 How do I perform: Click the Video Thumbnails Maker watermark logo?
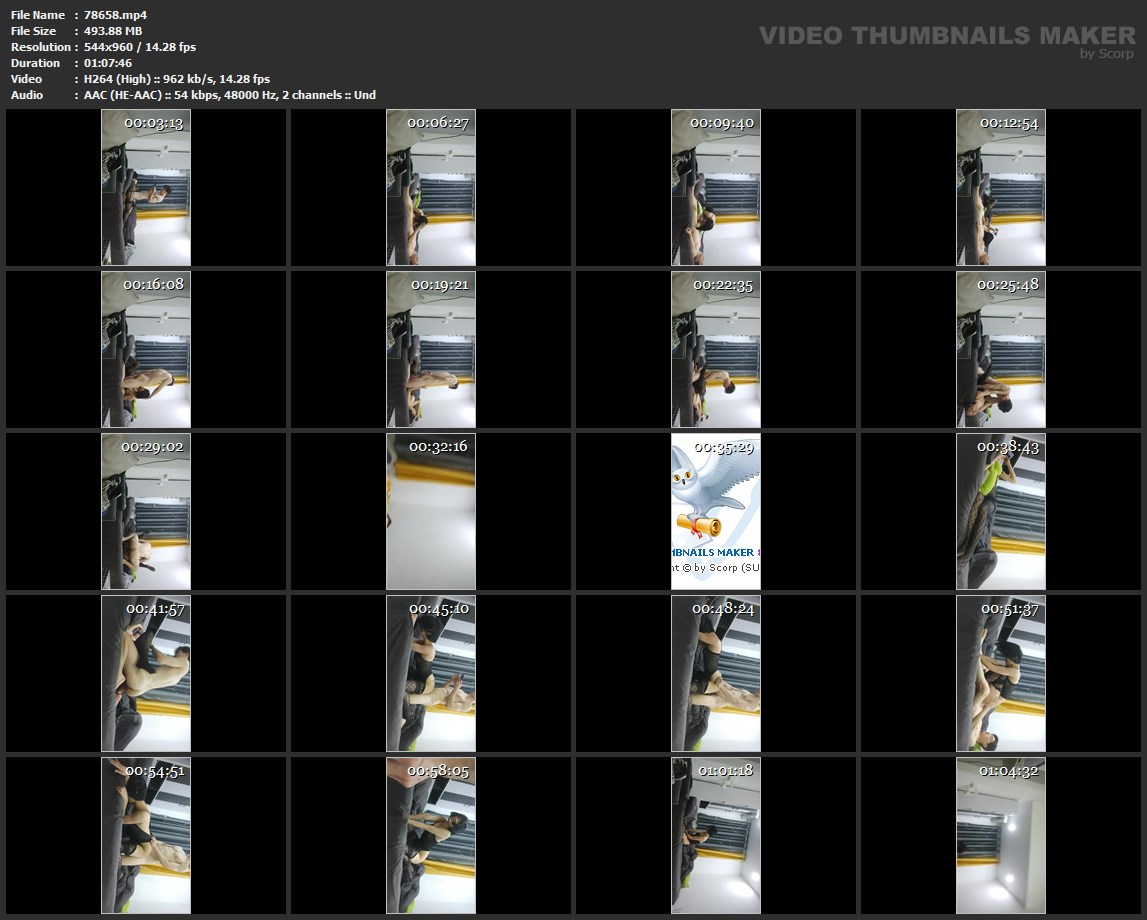(946, 35)
